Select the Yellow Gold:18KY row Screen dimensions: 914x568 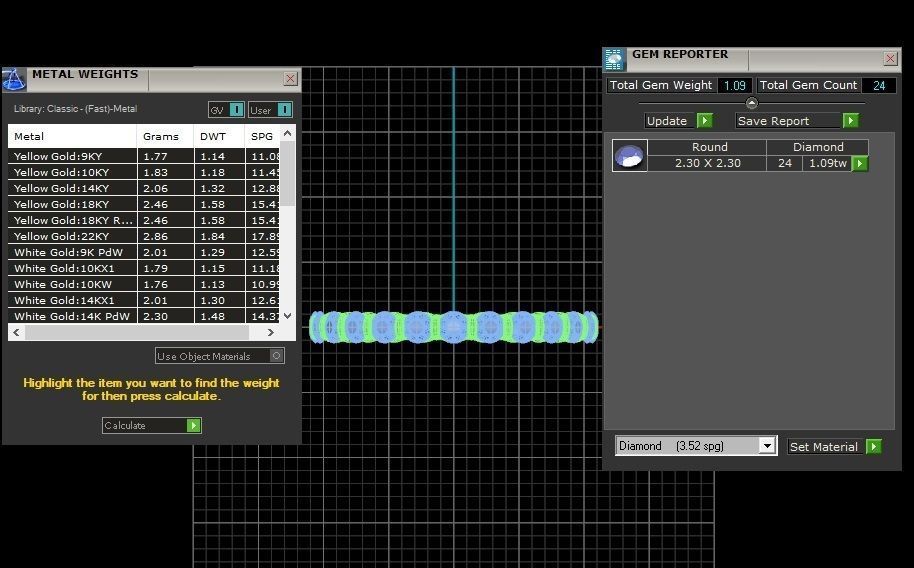tap(144, 204)
